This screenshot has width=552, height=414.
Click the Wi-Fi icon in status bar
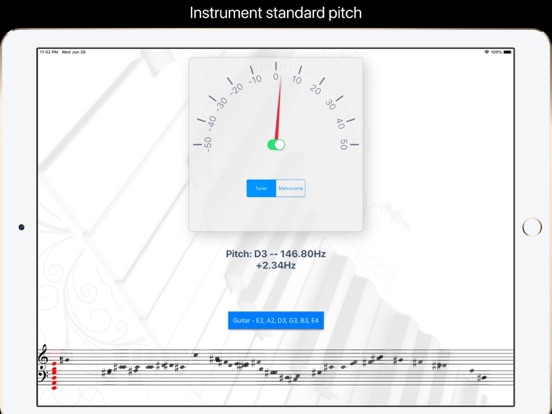[x=487, y=52]
